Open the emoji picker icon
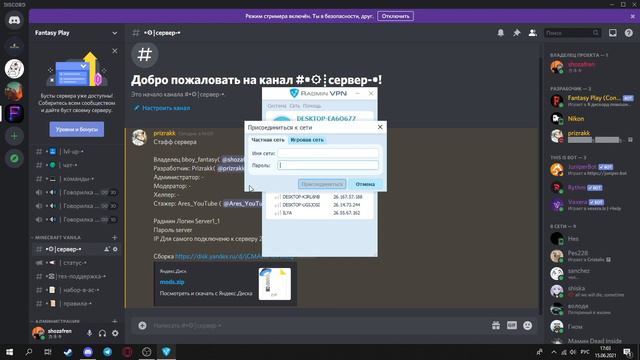640x360 pixels. (527, 325)
